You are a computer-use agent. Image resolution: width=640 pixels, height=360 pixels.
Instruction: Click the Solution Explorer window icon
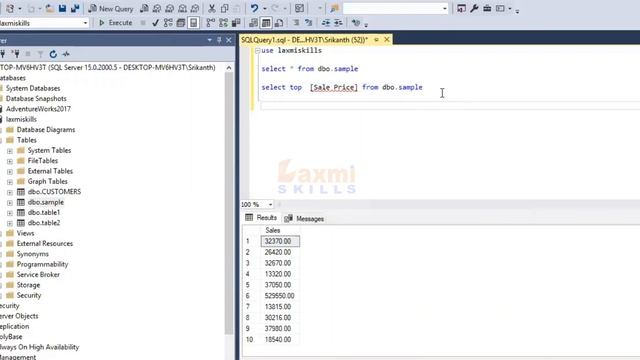pos(461,8)
